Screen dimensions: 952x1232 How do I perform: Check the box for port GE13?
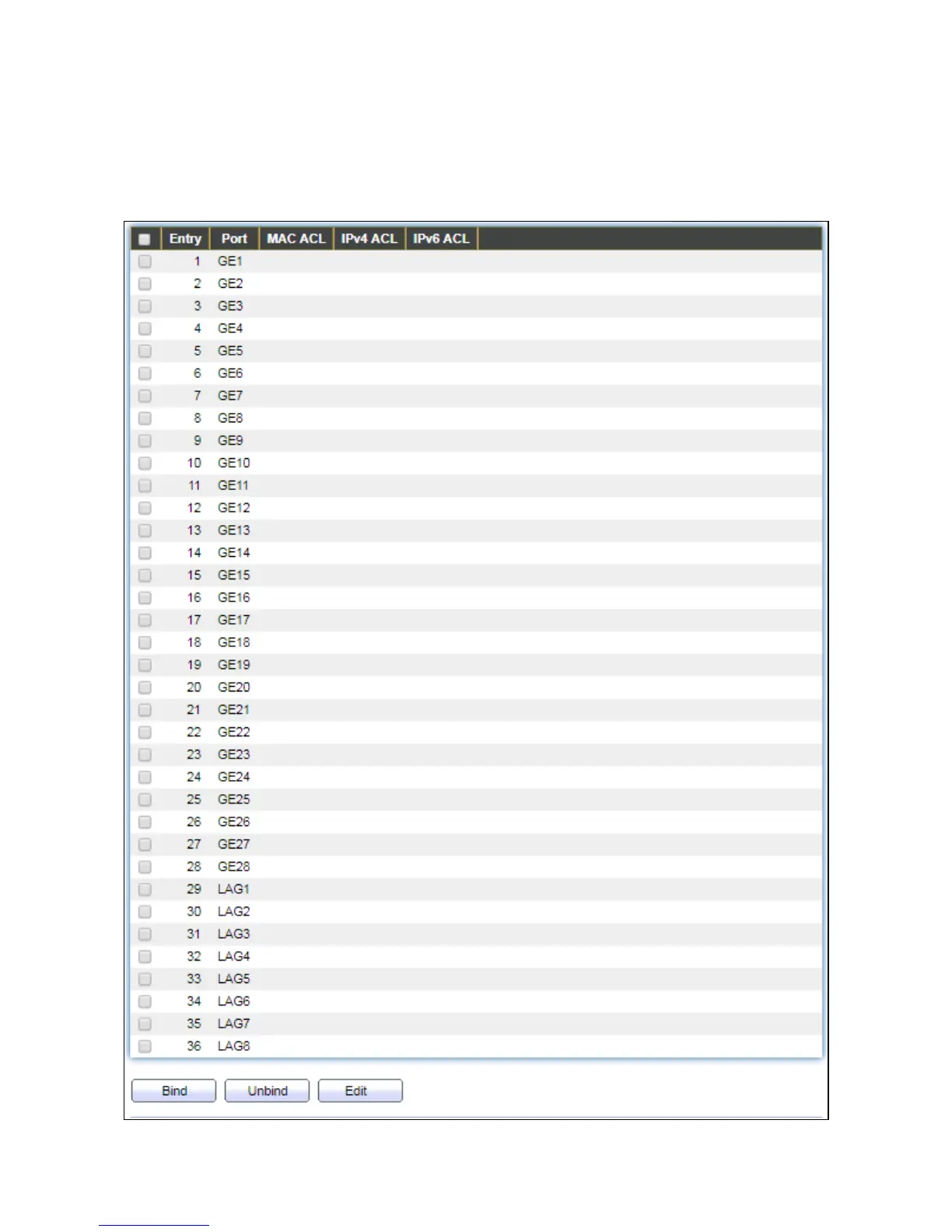[x=145, y=530]
